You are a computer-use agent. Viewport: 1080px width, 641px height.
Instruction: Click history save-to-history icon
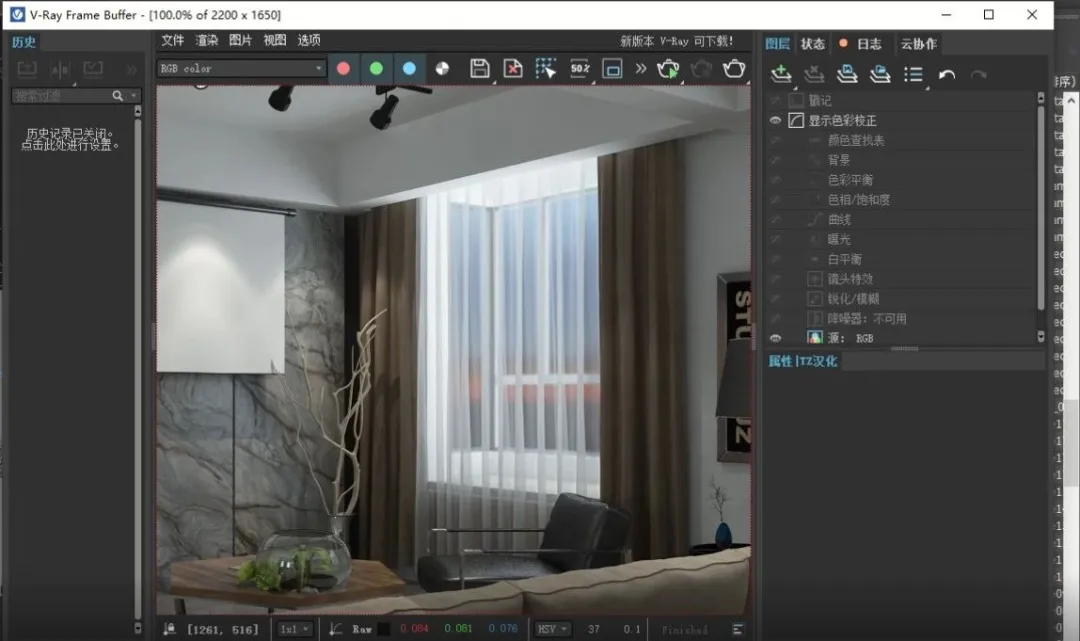(27, 68)
